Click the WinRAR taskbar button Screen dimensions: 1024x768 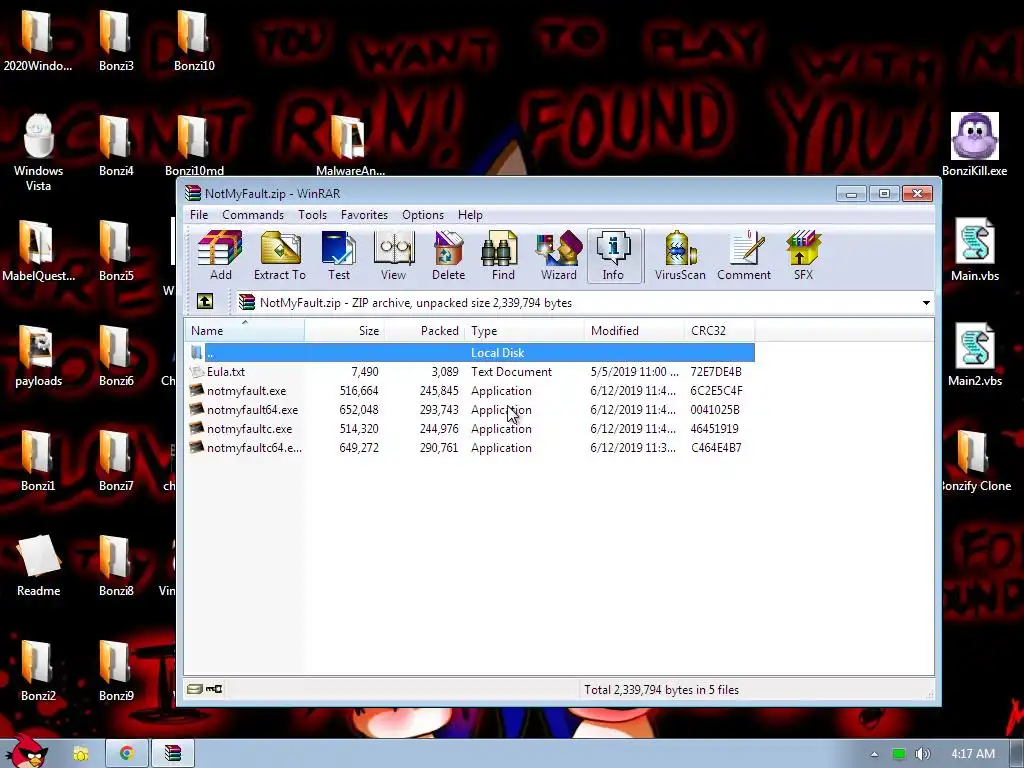pyautogui.click(x=172, y=753)
